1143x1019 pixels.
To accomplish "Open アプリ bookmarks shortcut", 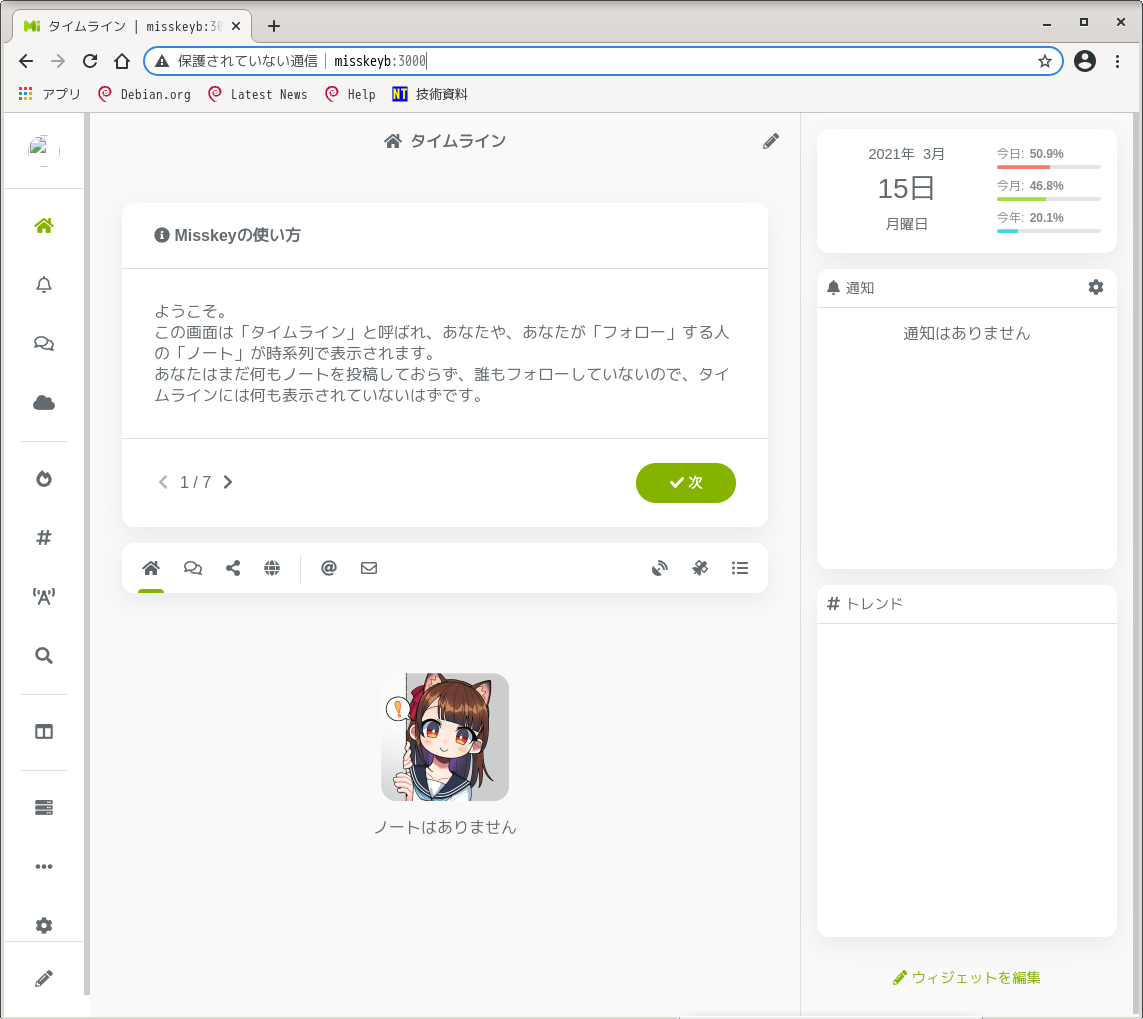I will pyautogui.click(x=50, y=94).
